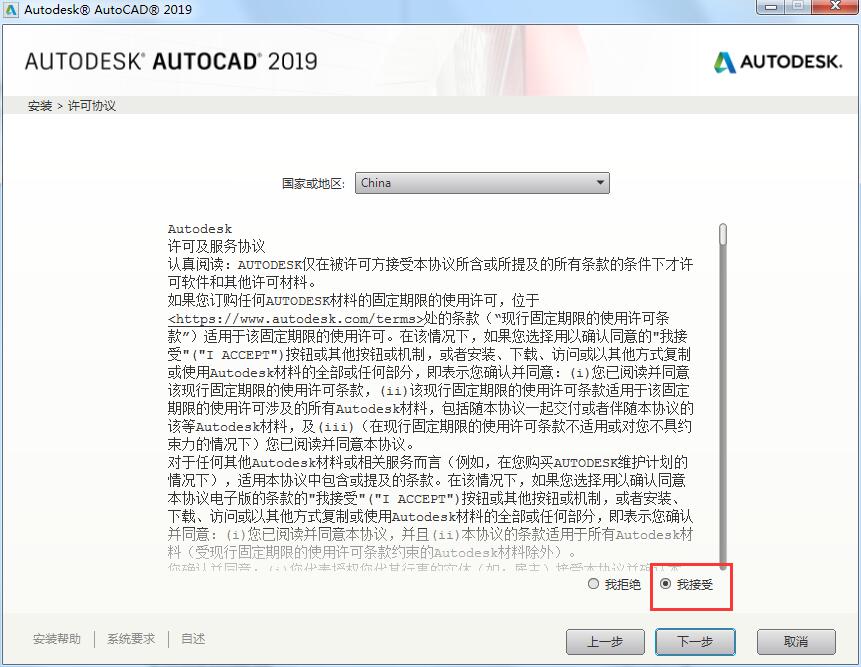861x667 pixels.
Task: Select the 我拒绝 radio button
Action: click(593, 585)
